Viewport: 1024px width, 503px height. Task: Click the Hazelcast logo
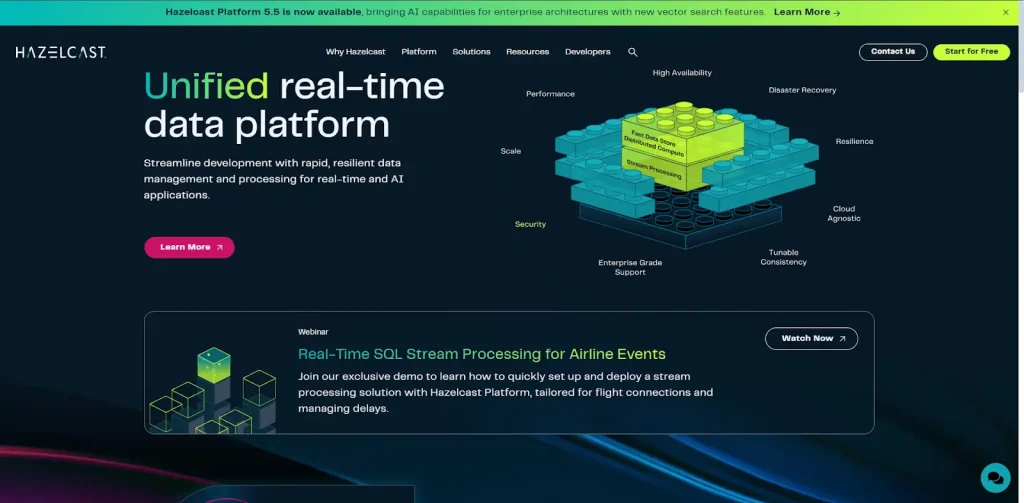coord(61,52)
